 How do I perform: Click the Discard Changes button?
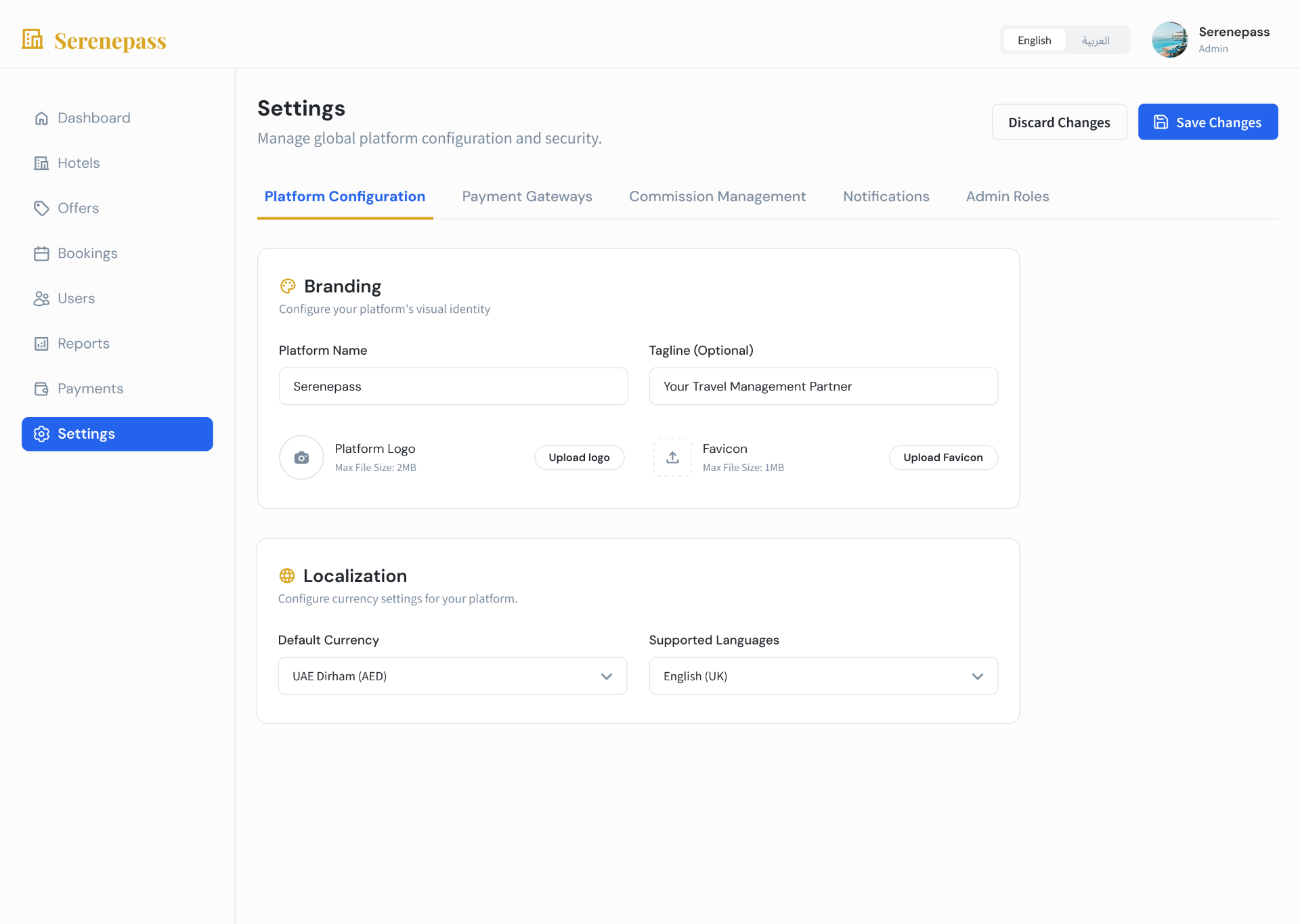[1060, 122]
